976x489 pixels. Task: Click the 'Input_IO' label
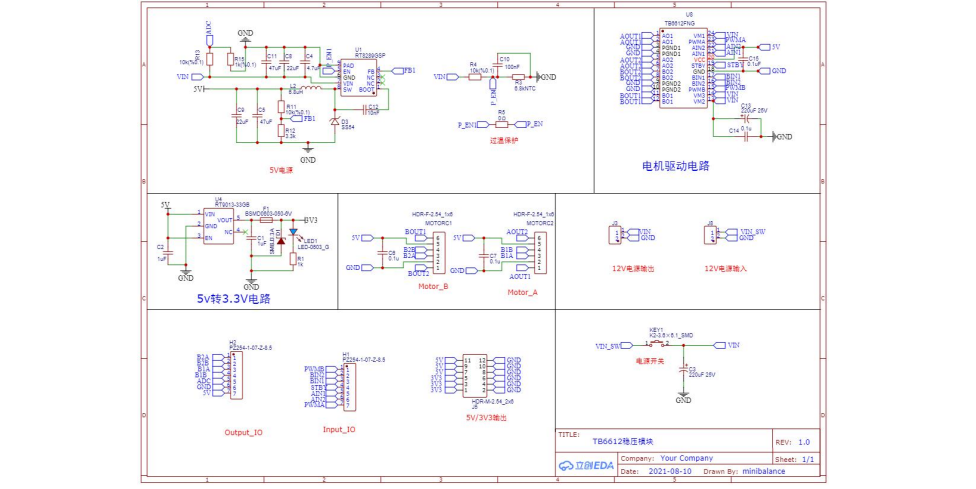(x=339, y=429)
